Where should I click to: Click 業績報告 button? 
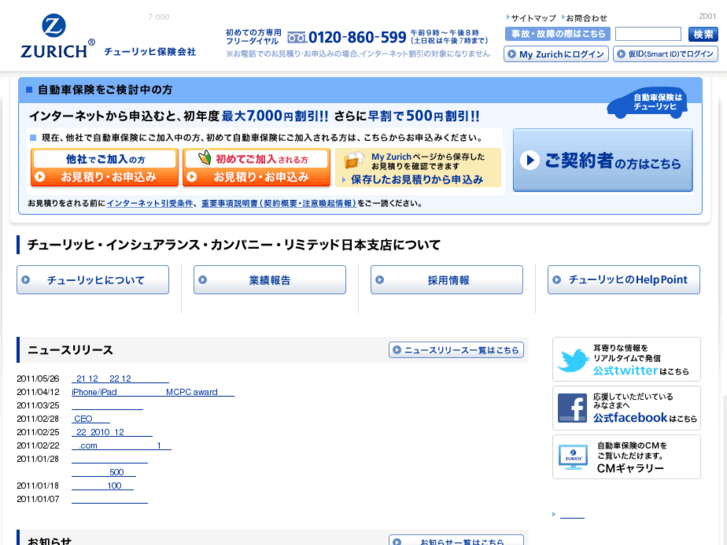[x=270, y=280]
